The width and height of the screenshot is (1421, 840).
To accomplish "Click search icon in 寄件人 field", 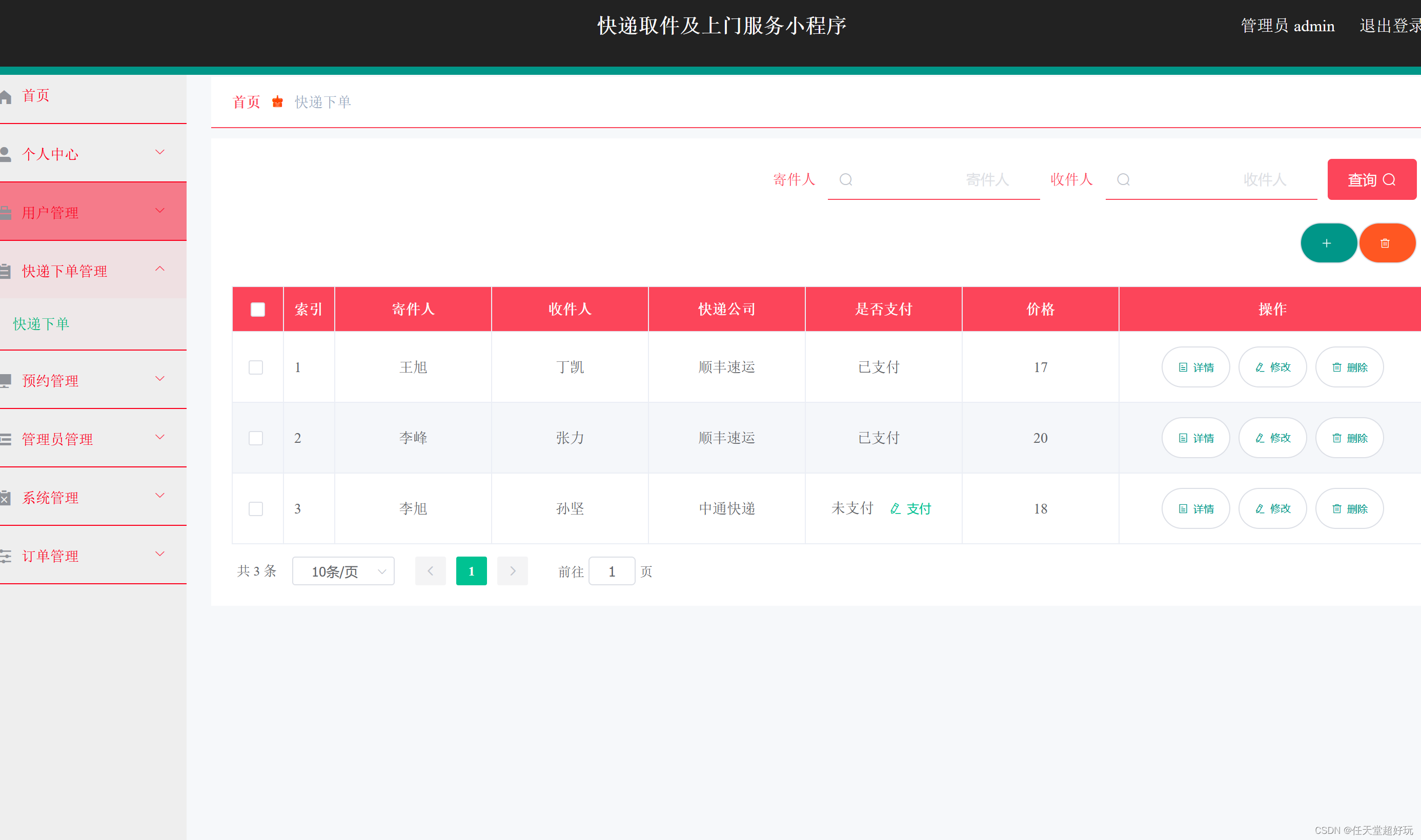I will 845,180.
